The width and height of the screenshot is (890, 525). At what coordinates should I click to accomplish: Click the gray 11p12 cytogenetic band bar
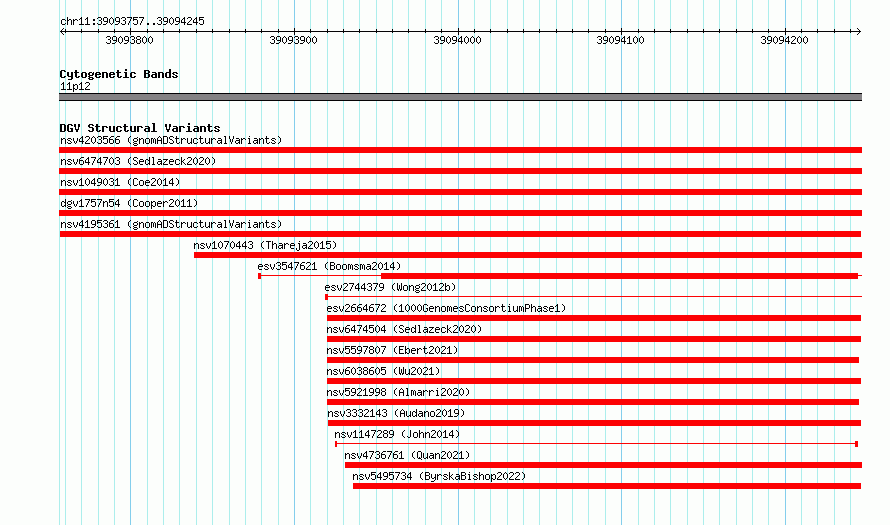click(x=460, y=97)
